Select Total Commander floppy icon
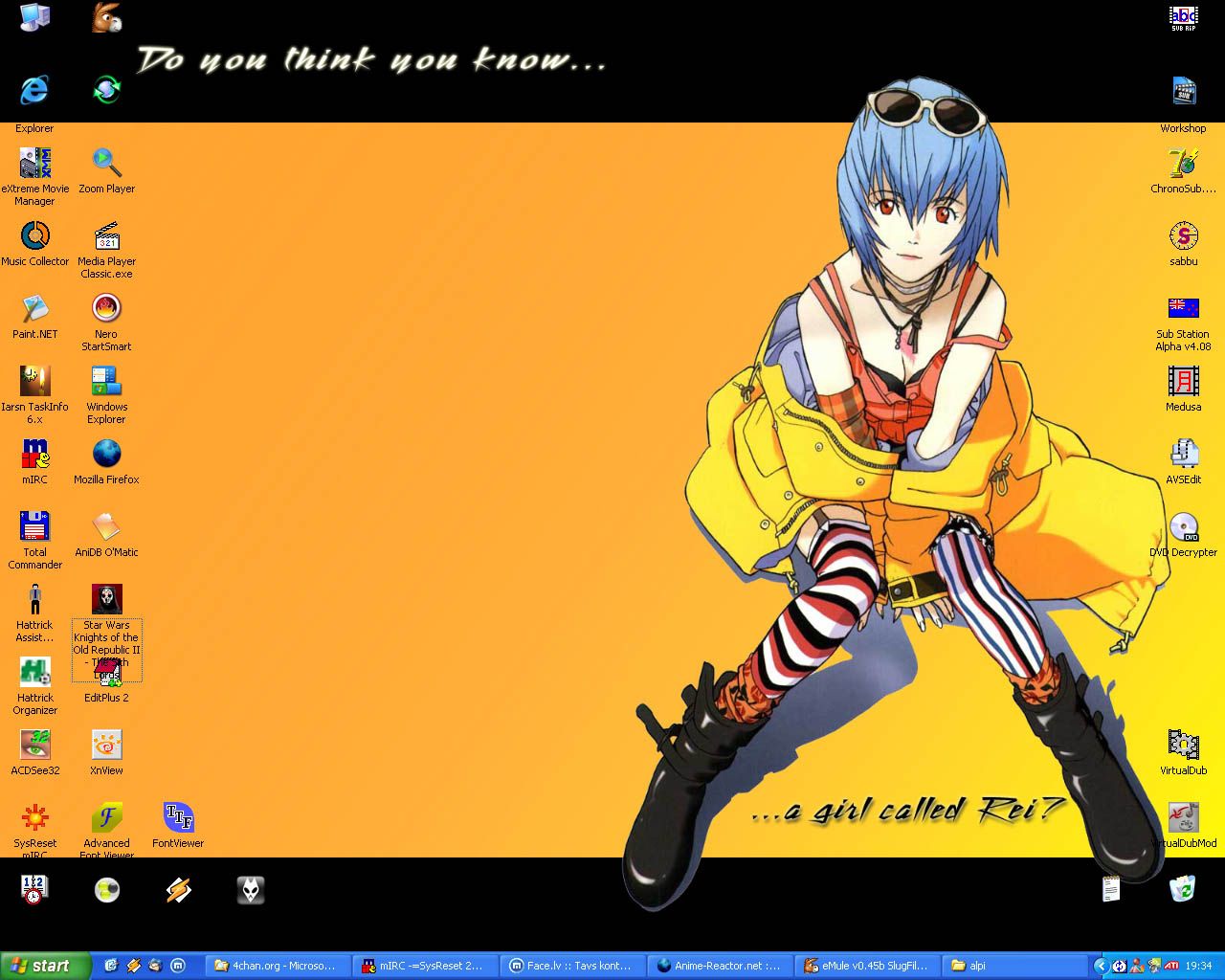1225x980 pixels. pyautogui.click(x=34, y=526)
